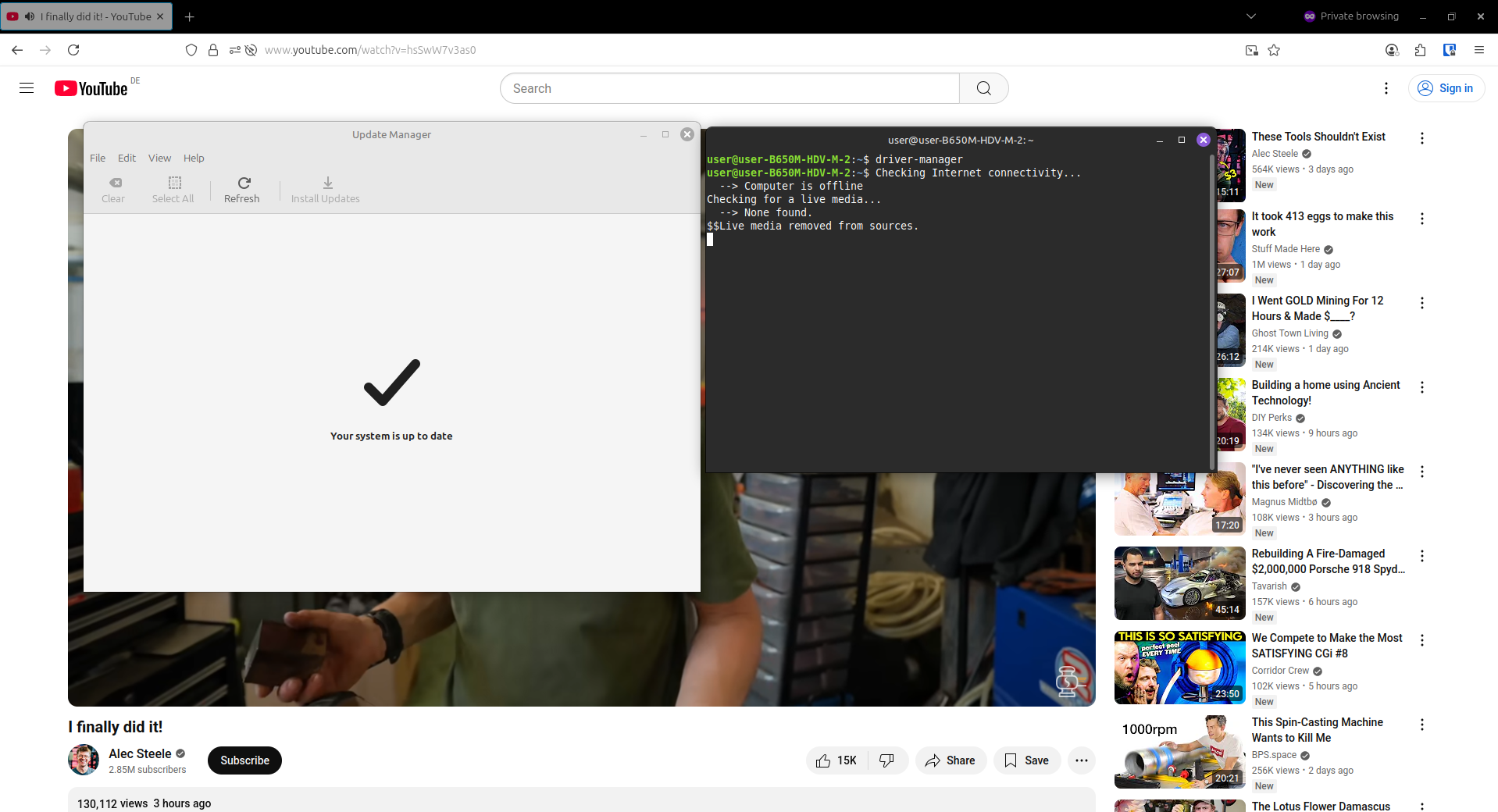Open options for 'Building a home using Ancient Technology'
This screenshot has height=812, width=1498.
1422,387
